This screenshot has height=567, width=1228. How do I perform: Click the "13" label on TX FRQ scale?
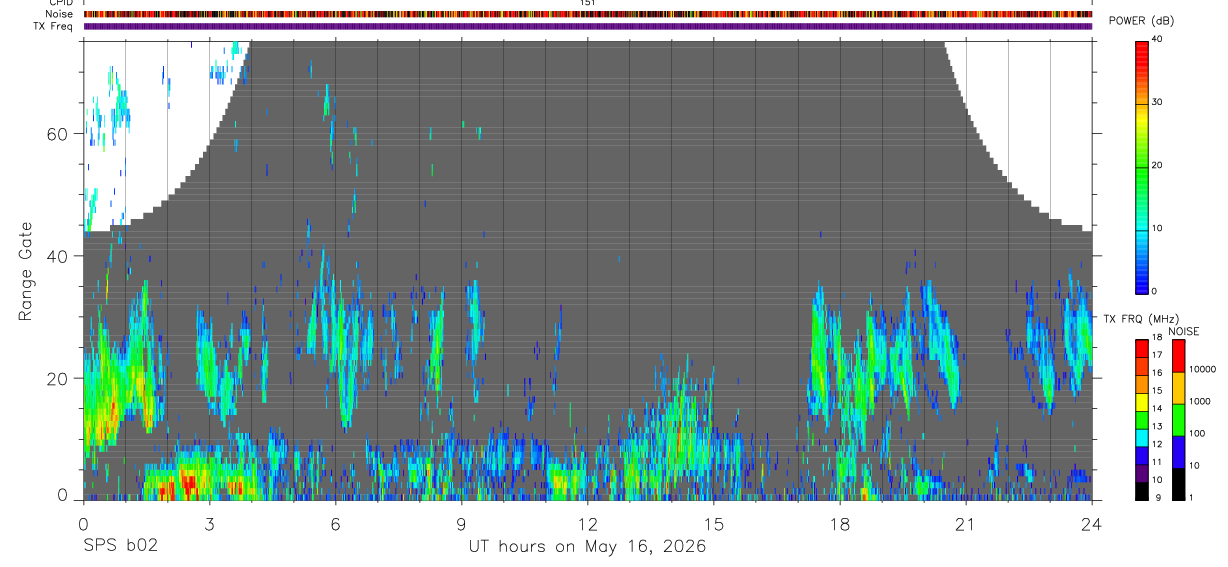[1157, 426]
